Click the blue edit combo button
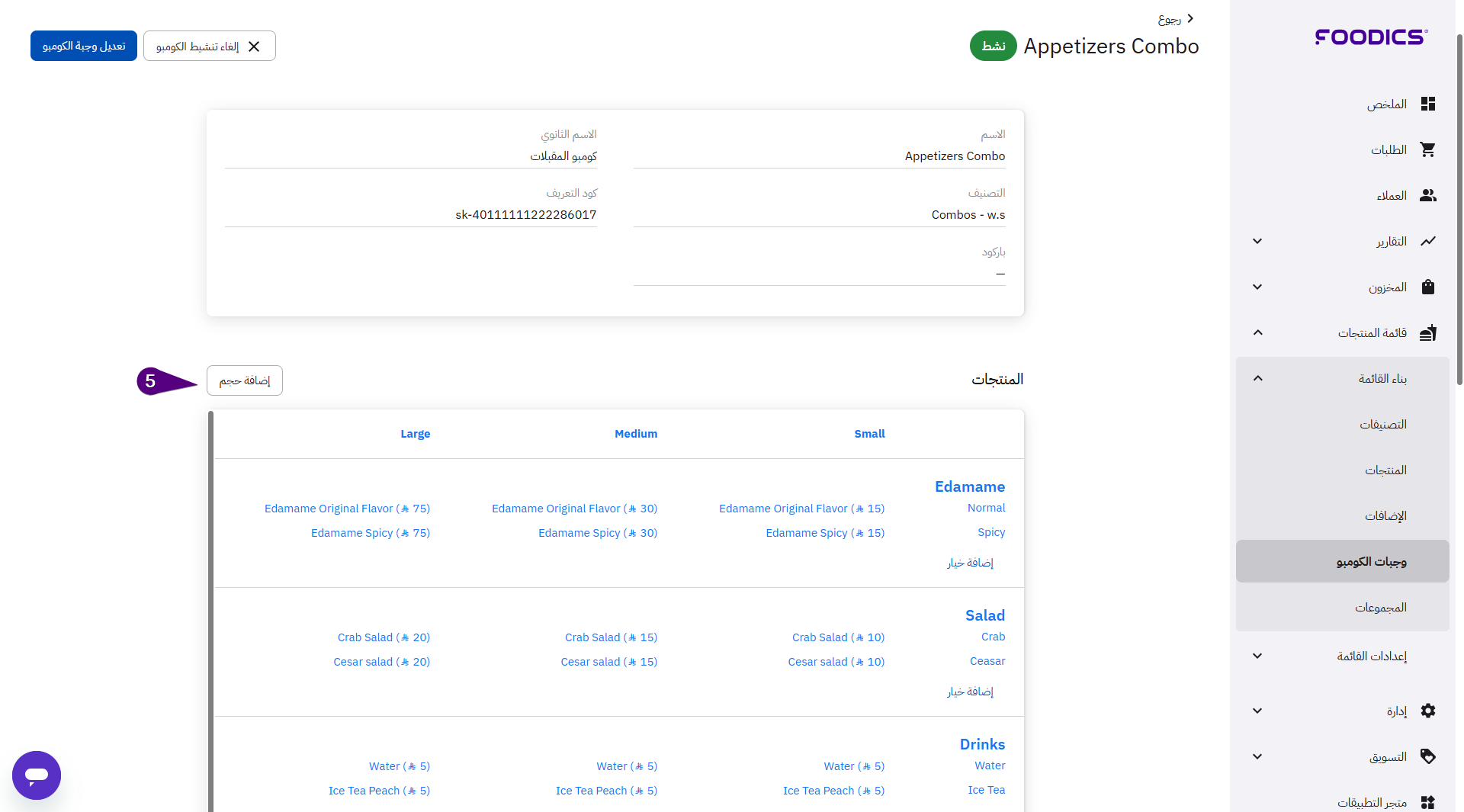Viewport: 1464px width, 812px height. (84, 47)
